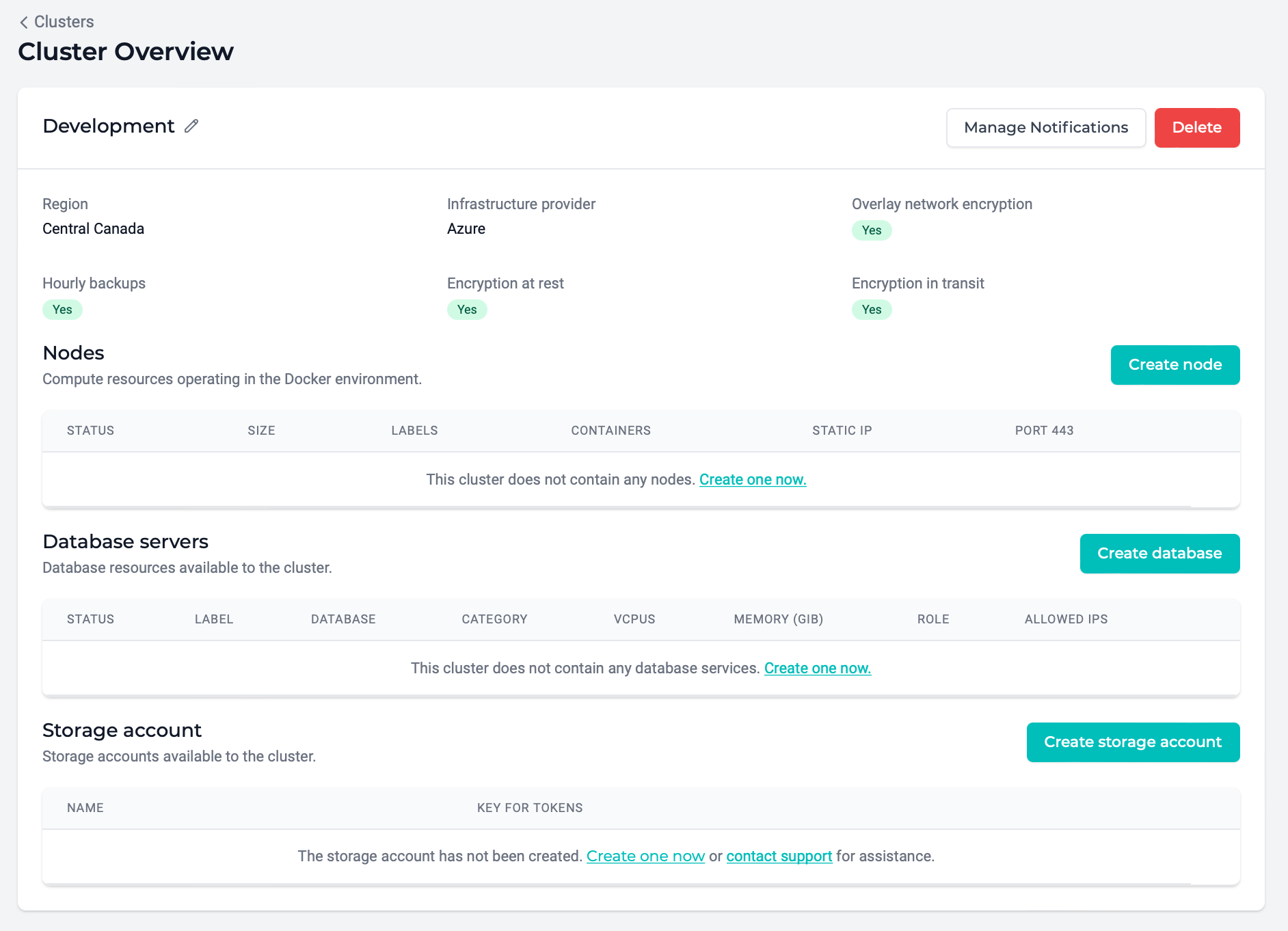1288x931 pixels.
Task: Click the back chevron beside Clusters
Action: [24, 23]
